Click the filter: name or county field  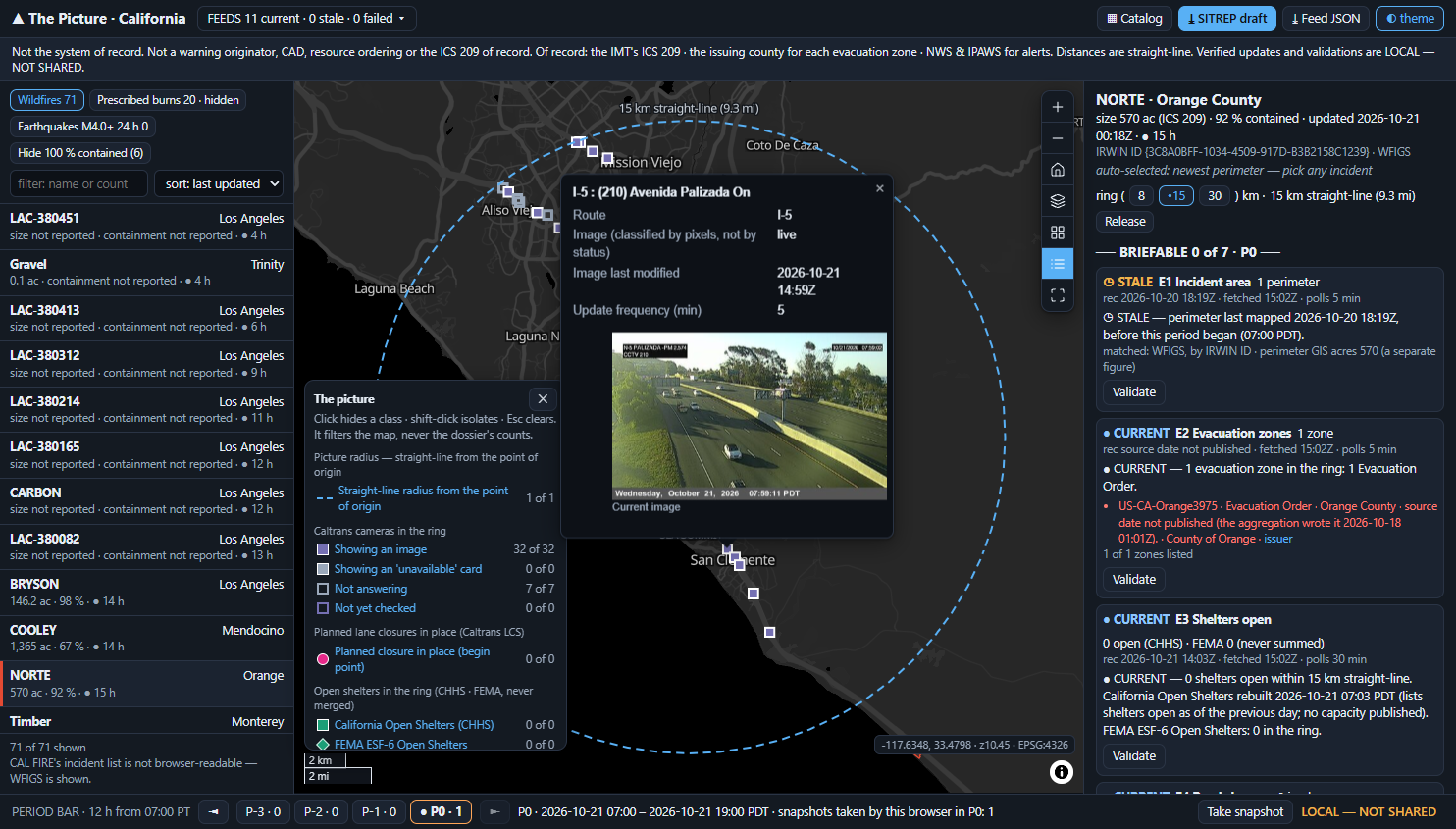(78, 183)
